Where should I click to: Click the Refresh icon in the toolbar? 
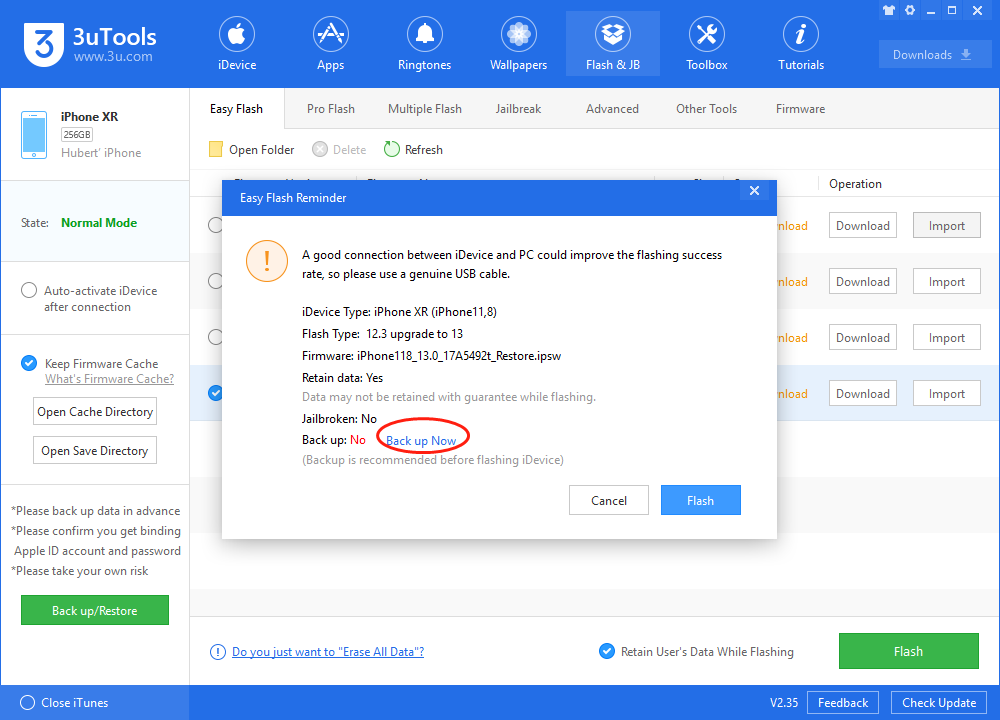393,150
